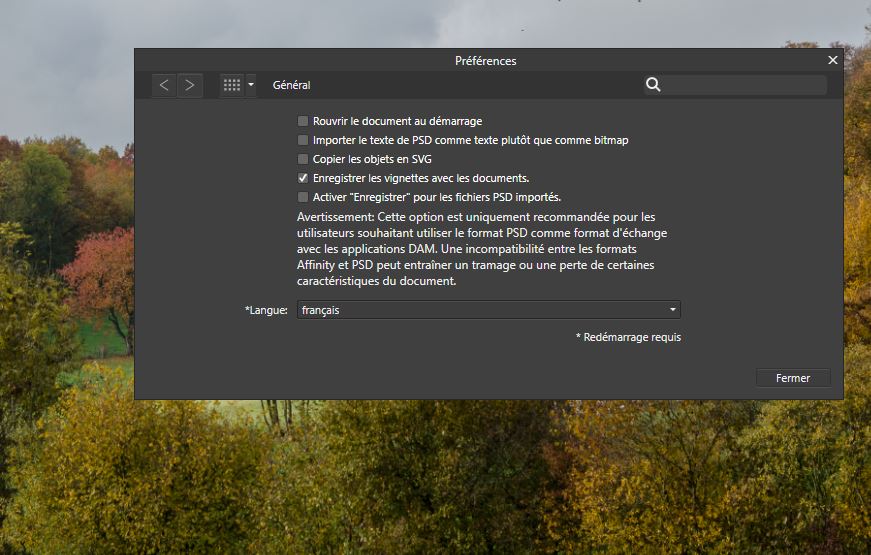Uncheck Enregistrer les vignettes avec les documents
The width and height of the screenshot is (871, 555).
pos(303,178)
